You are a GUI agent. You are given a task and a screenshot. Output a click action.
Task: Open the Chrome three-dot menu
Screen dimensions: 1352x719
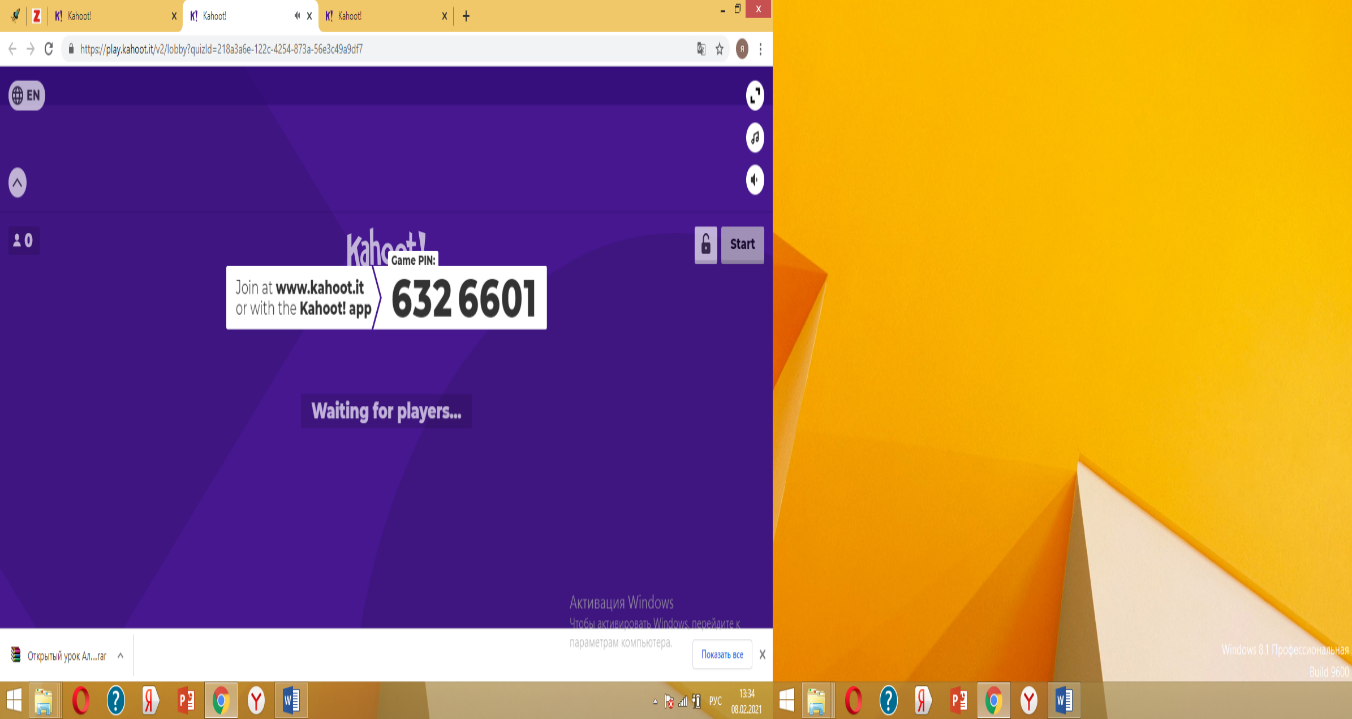(x=761, y=48)
